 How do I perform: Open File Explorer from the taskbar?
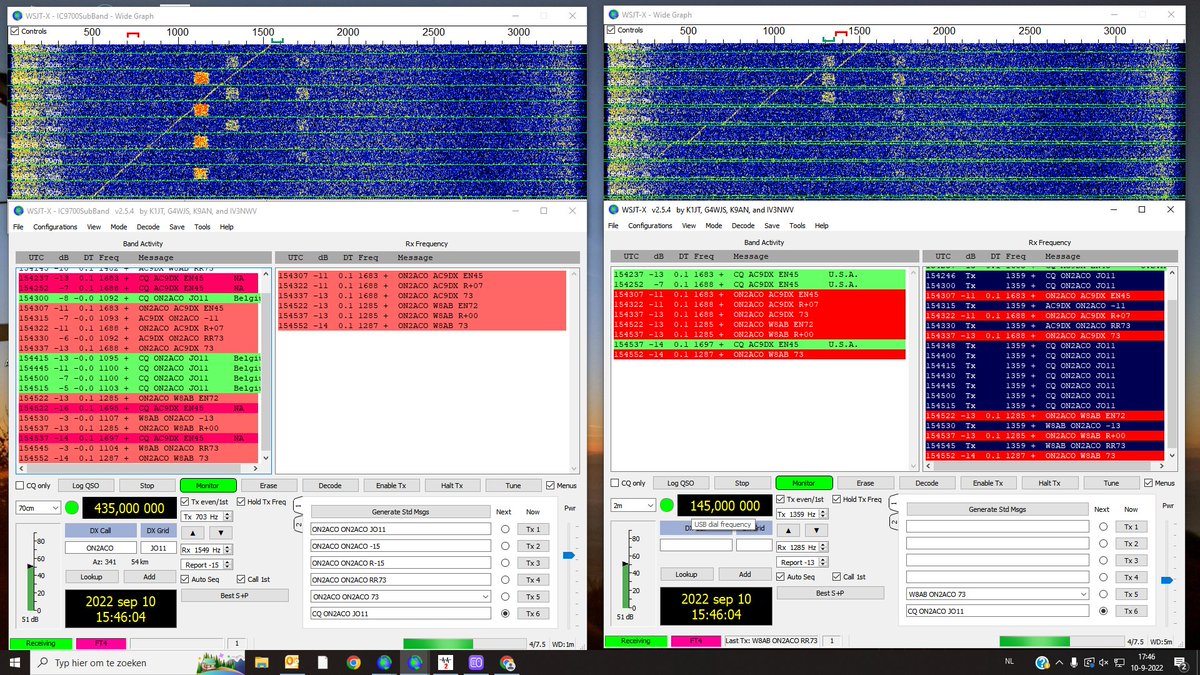click(x=263, y=662)
